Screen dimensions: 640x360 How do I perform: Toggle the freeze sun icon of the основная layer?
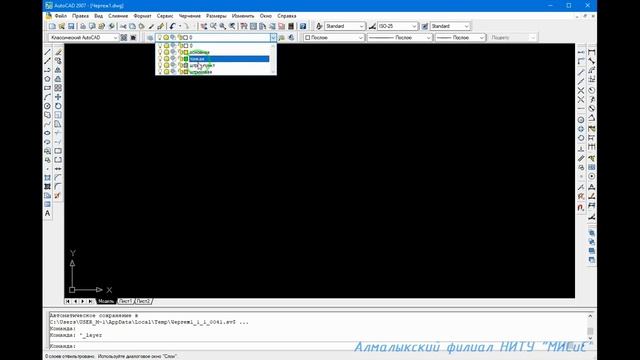tap(167, 52)
